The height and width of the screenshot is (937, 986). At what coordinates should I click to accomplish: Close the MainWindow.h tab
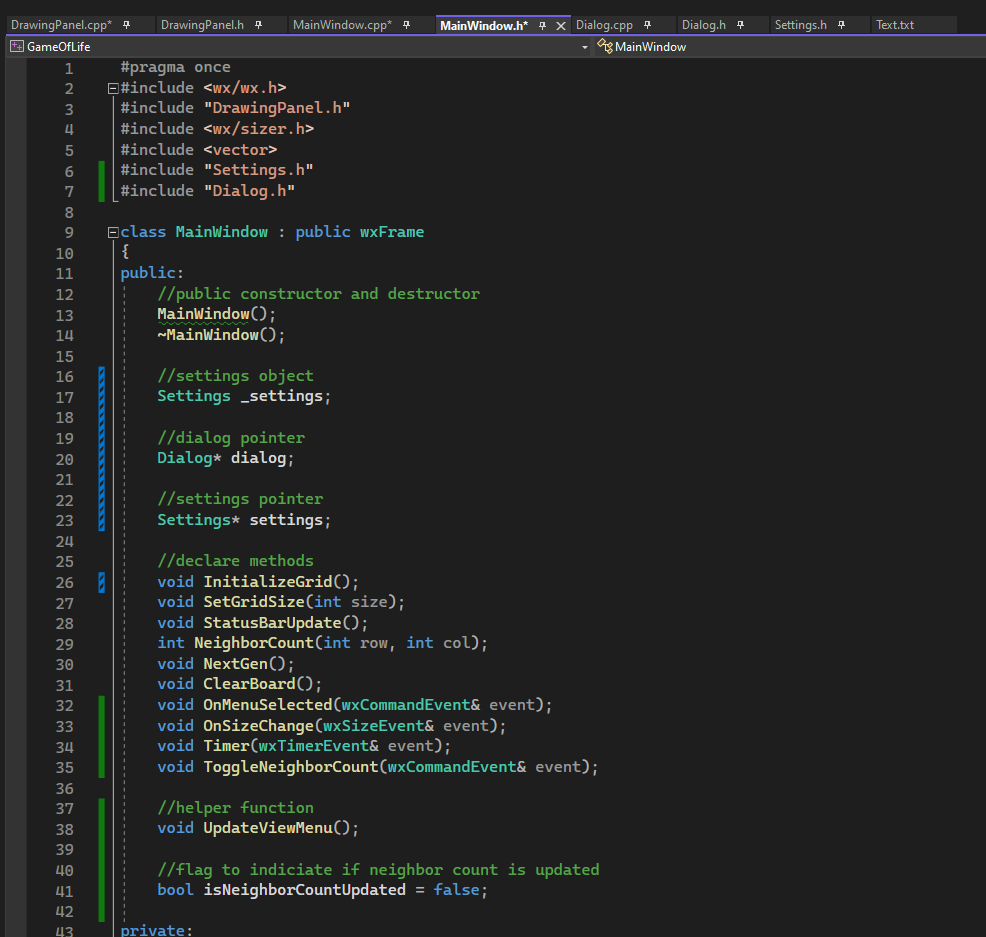click(561, 25)
